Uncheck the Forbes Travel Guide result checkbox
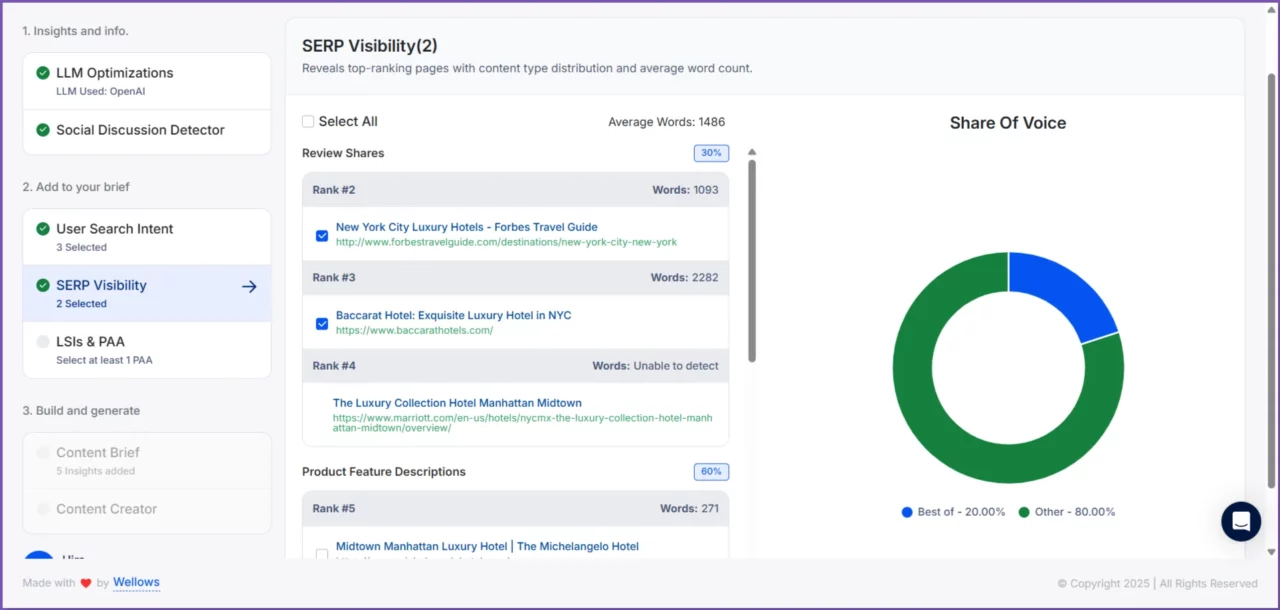 [x=322, y=236]
